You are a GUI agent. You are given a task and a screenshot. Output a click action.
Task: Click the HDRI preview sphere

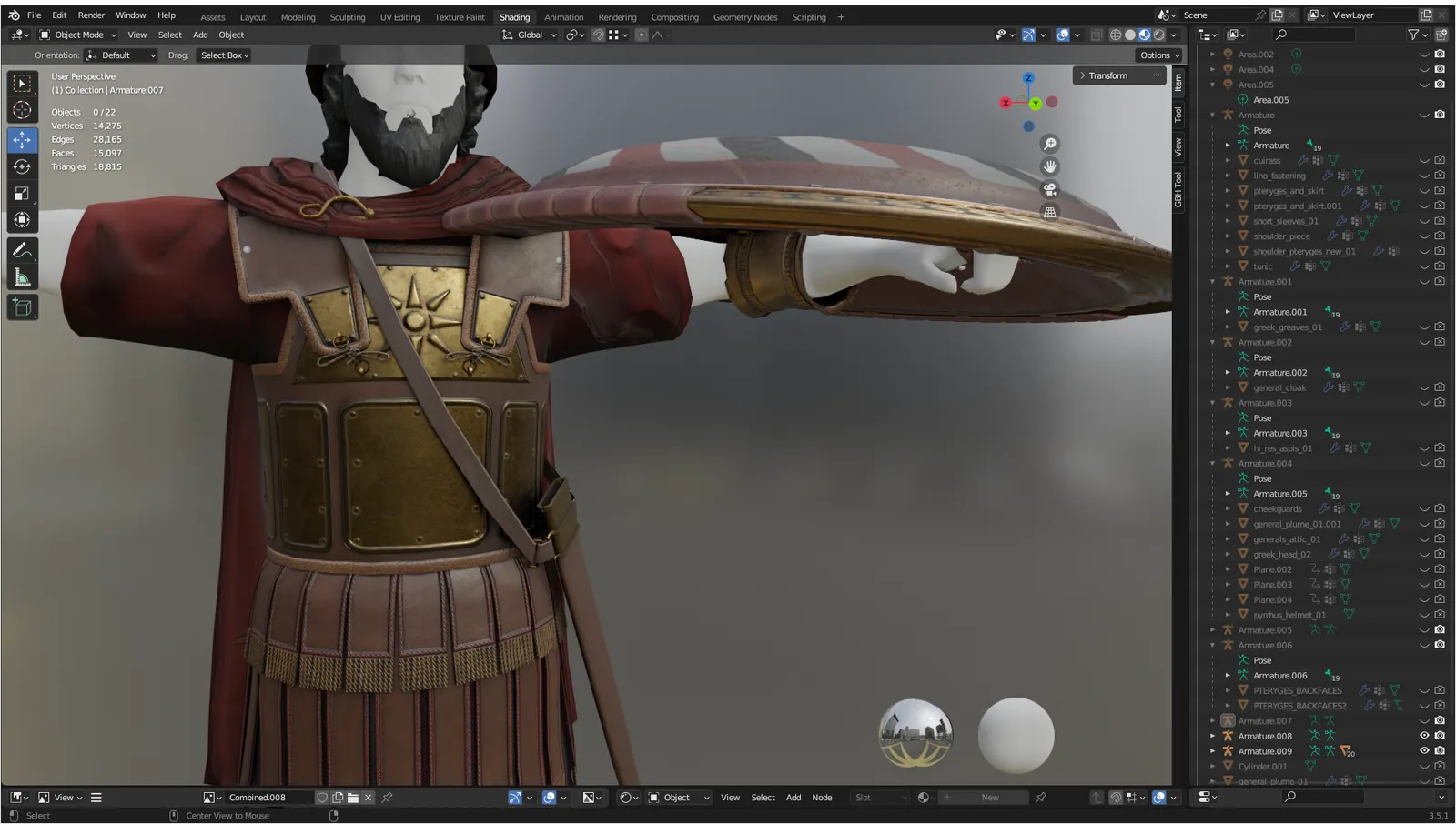(x=915, y=735)
